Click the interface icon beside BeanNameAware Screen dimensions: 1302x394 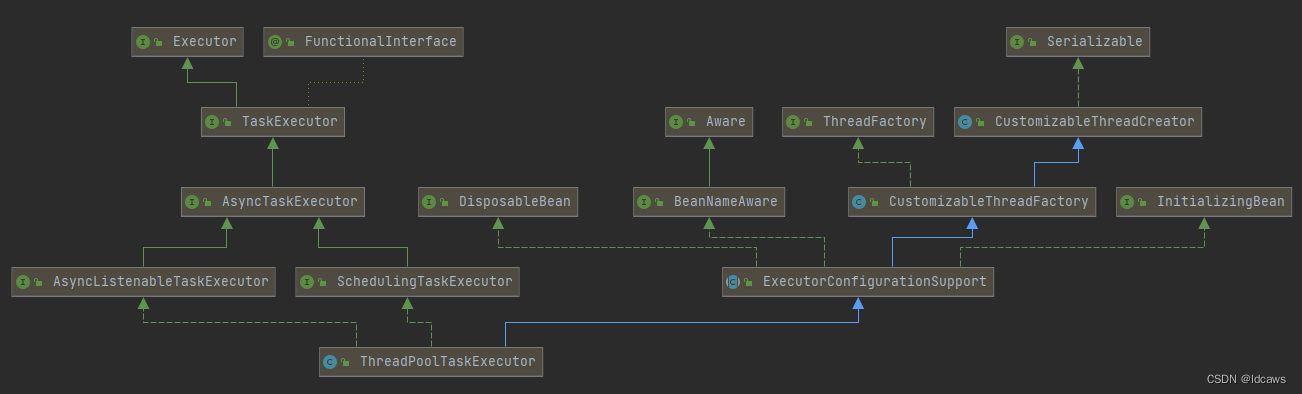coord(644,202)
